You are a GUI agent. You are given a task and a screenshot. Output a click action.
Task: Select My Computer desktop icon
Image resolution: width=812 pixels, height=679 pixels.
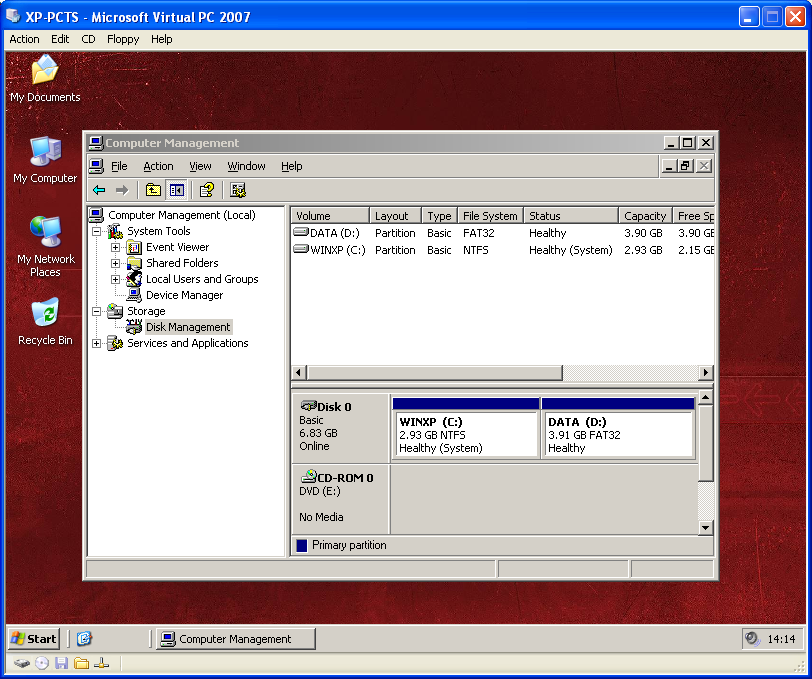[45, 160]
